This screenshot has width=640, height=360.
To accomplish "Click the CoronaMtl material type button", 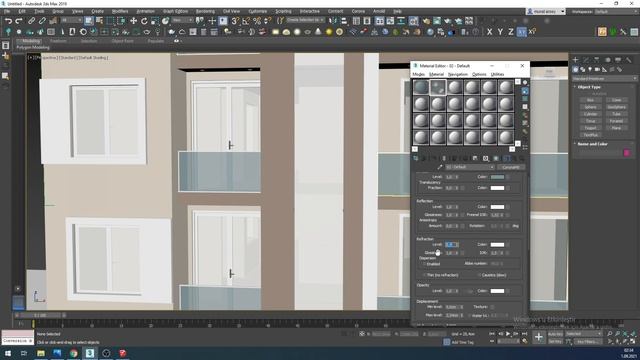I will 511,167.
